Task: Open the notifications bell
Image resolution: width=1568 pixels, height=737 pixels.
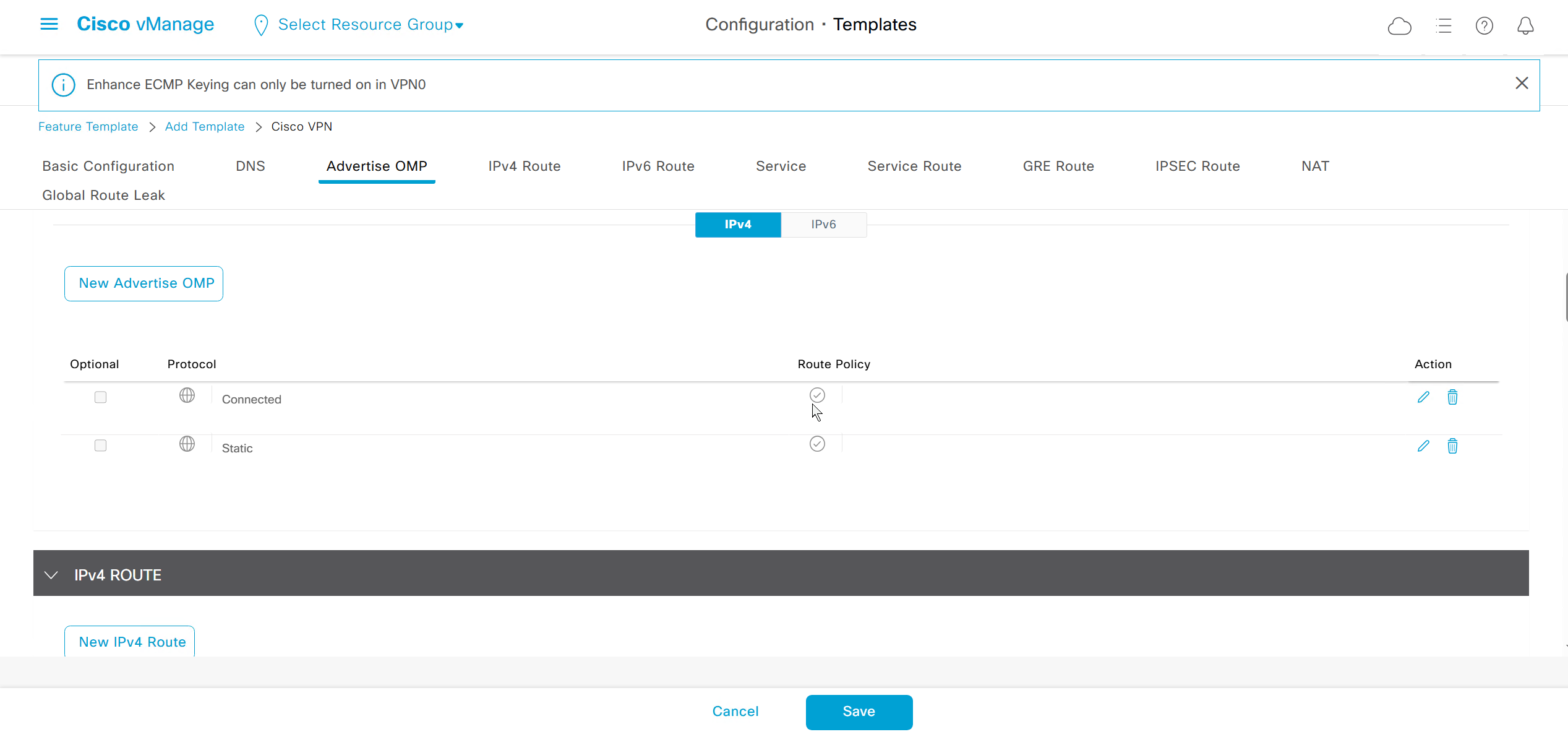Action: (1525, 26)
